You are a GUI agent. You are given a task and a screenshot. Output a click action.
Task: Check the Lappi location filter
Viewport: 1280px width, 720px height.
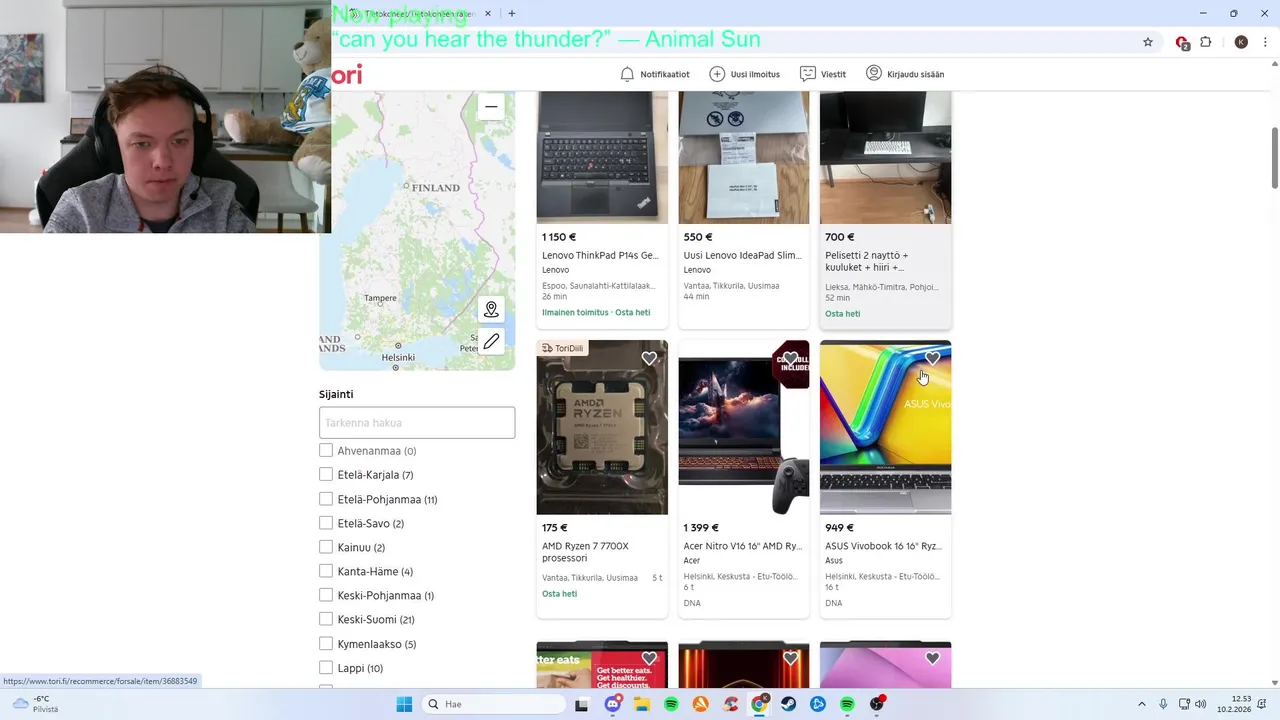[x=326, y=668]
